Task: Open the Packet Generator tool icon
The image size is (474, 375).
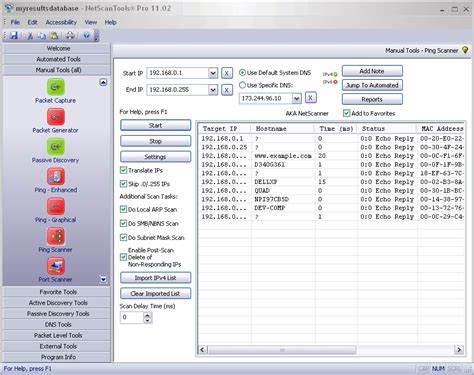Action: coord(56,117)
